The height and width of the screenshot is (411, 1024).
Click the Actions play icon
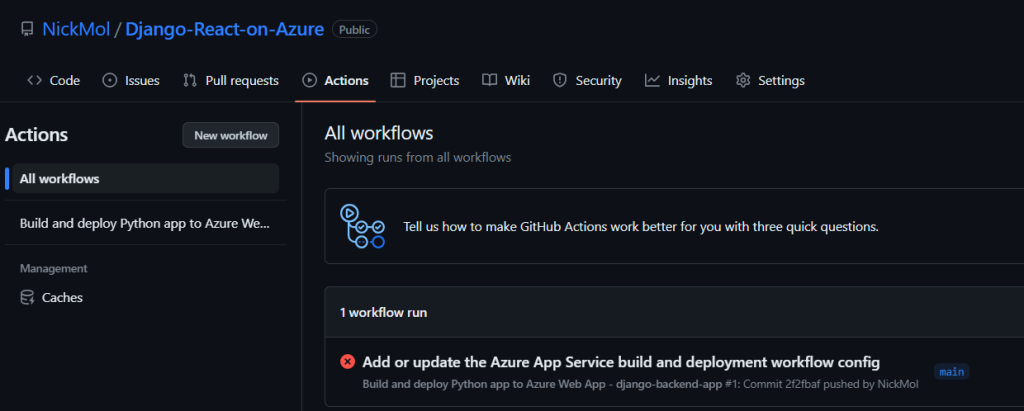click(x=310, y=80)
